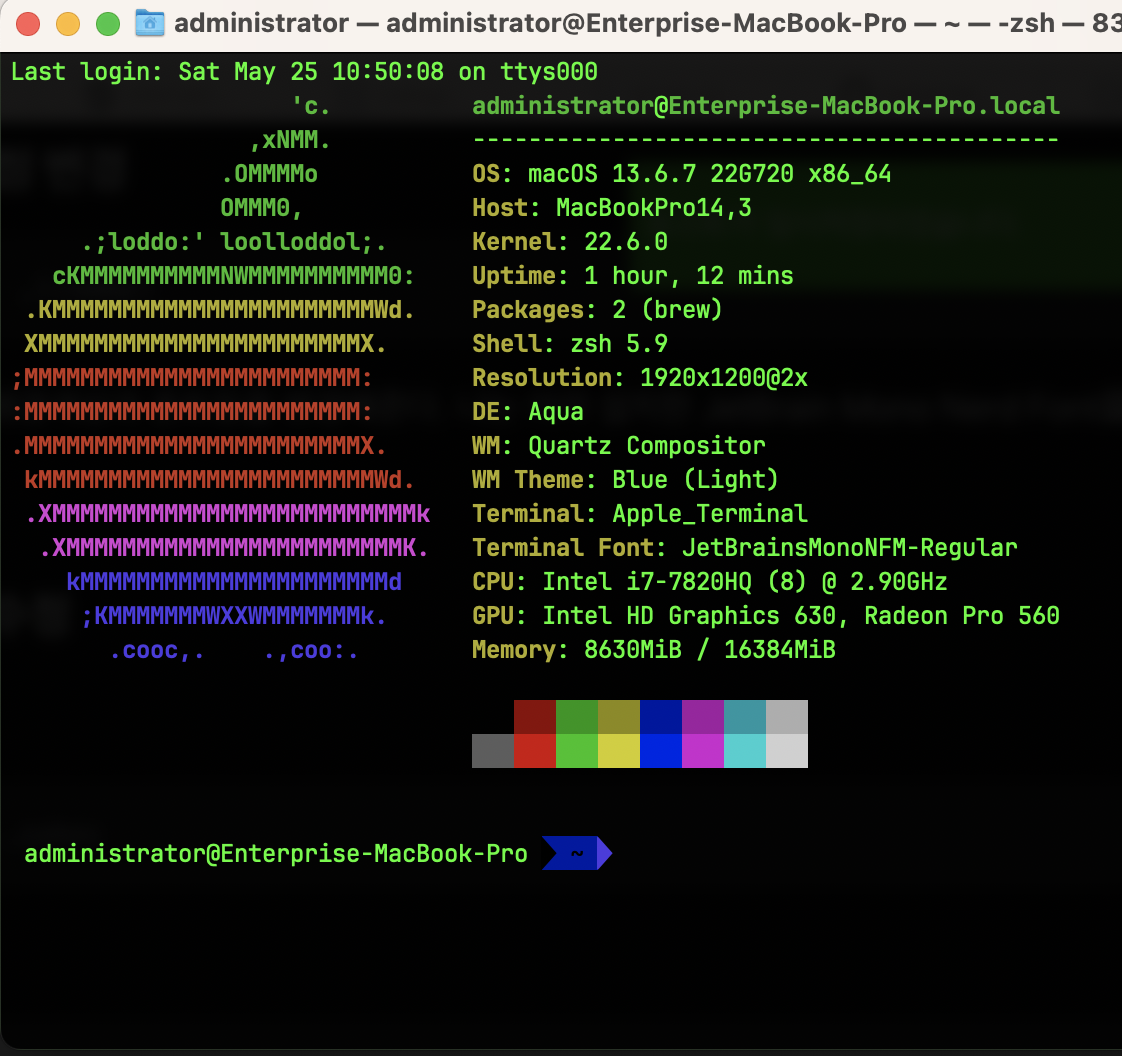Click the 'Terminal Font: JetBrainsMonoNFM-Regular' line
Viewport: 1122px width, 1056px height.
[745, 547]
